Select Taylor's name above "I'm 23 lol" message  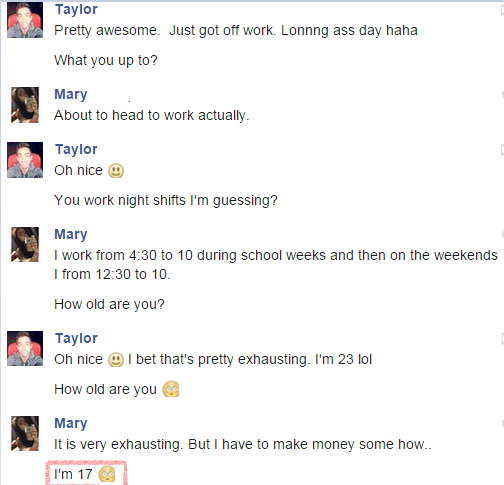76,339
